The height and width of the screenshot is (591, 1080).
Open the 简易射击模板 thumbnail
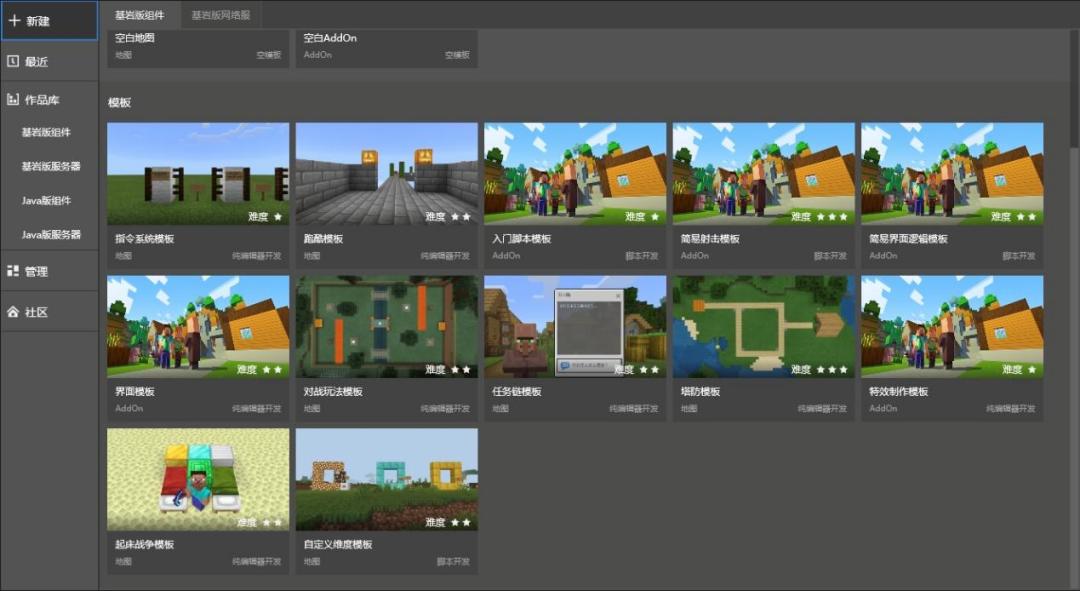(764, 174)
